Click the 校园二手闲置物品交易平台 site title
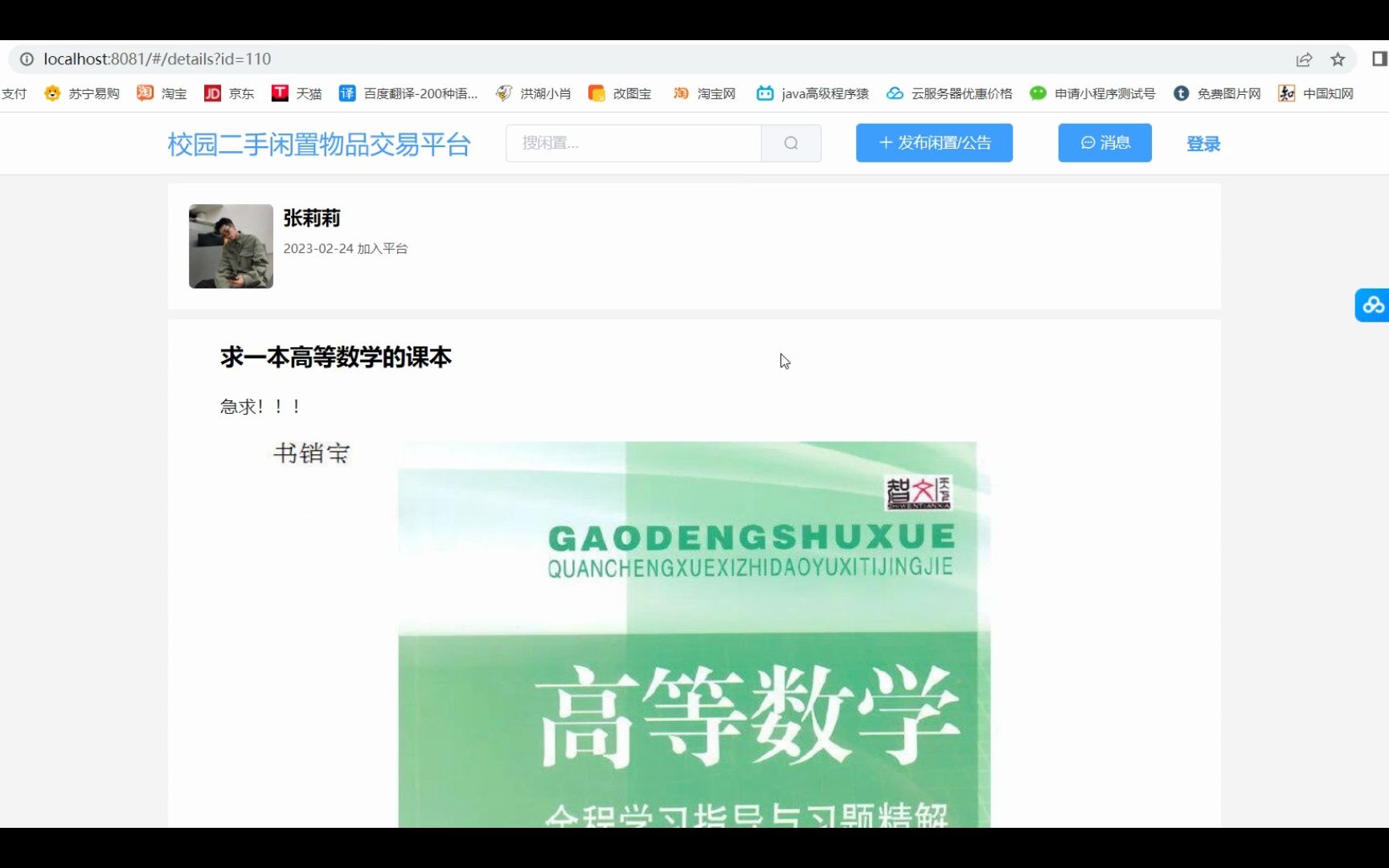The image size is (1389, 868). coord(319,145)
